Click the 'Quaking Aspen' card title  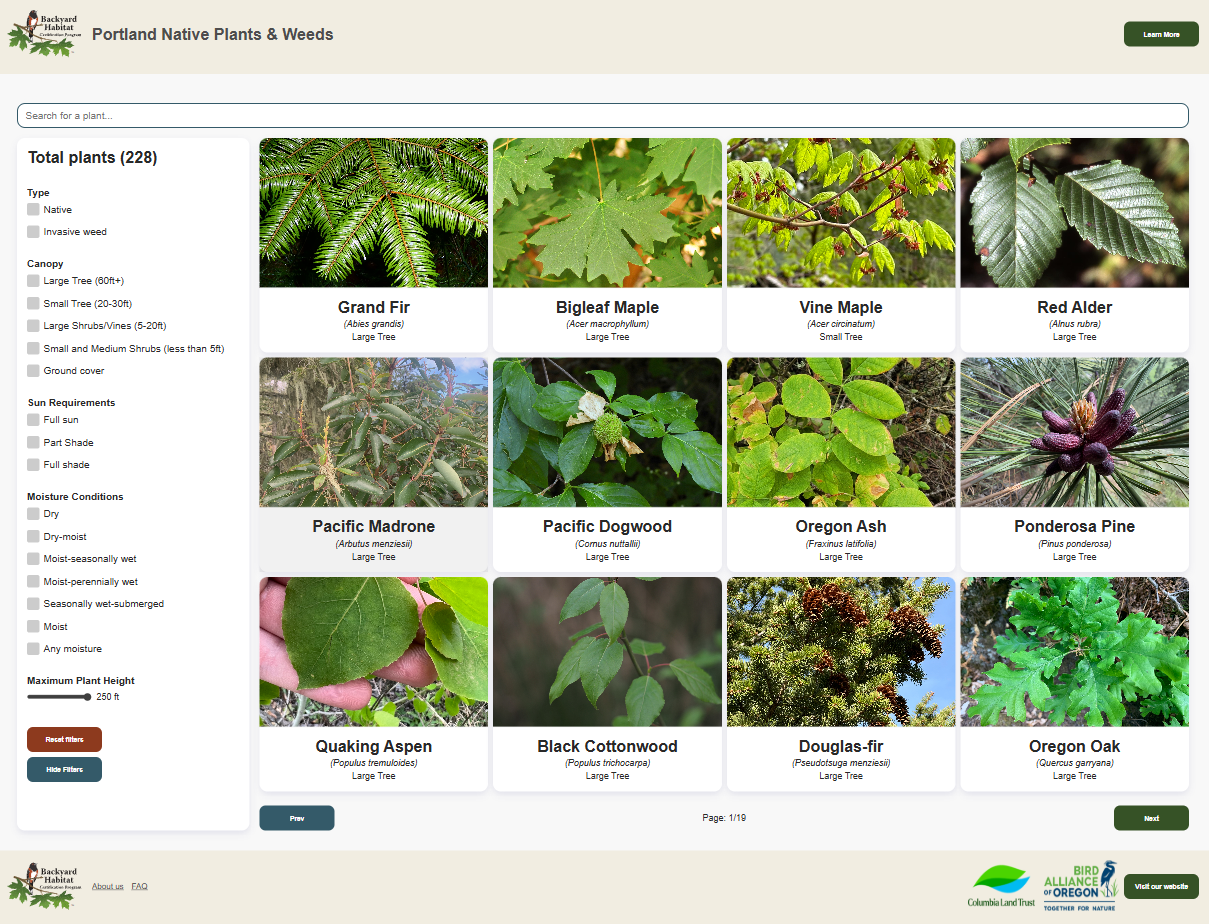pyautogui.click(x=374, y=746)
